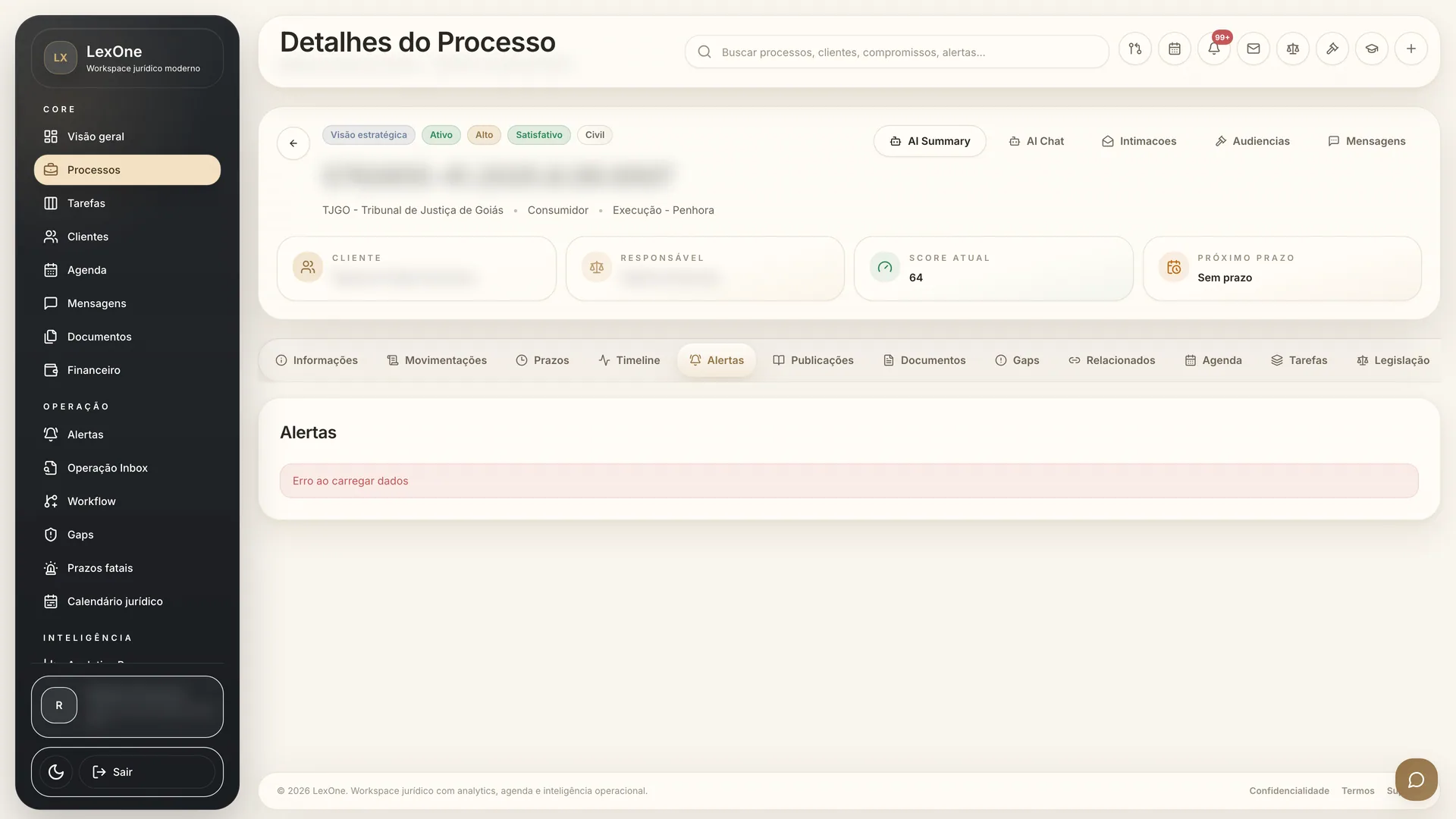Switch to the AI Summary tab
This screenshot has height=819, width=1456.
tap(930, 141)
